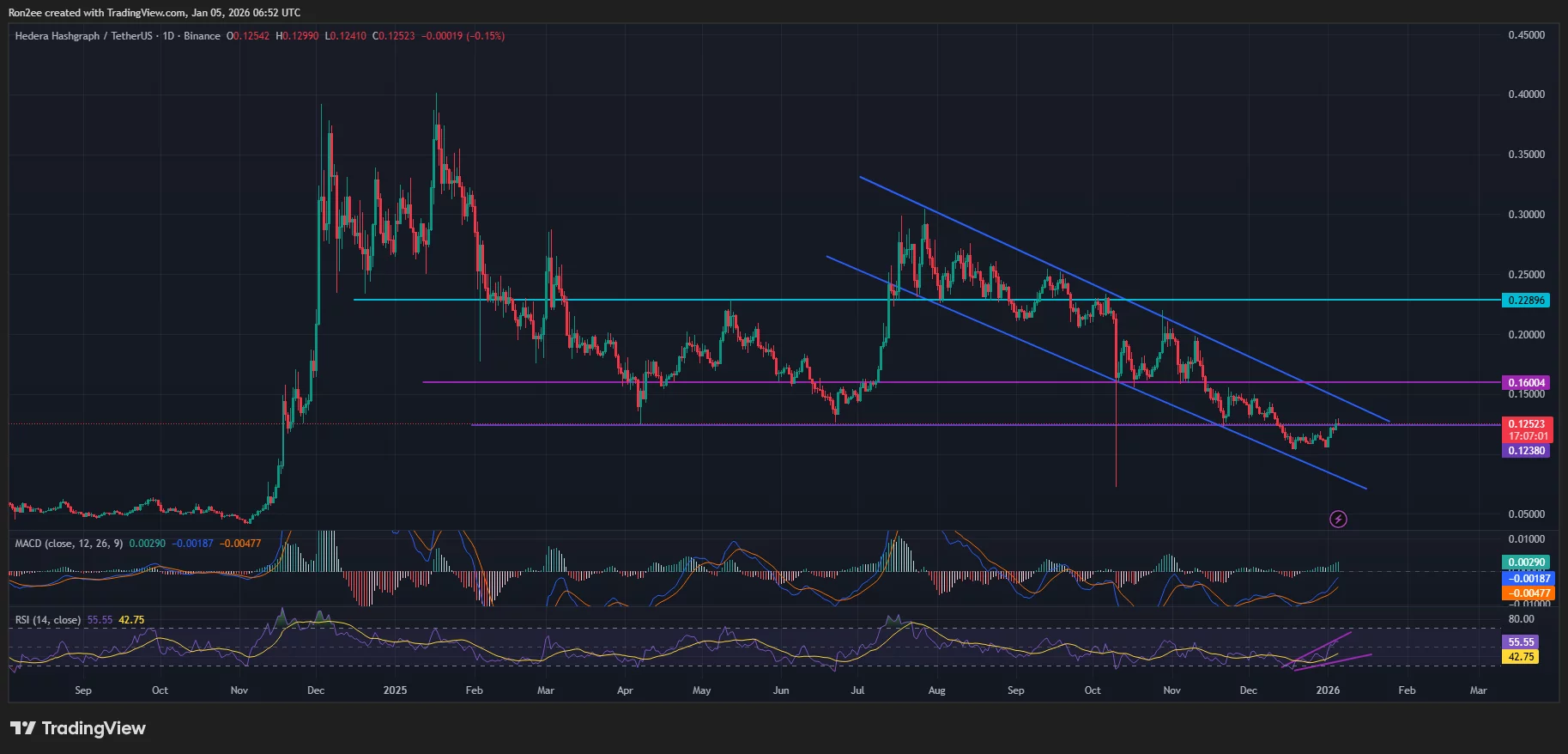Click the TradingView logo at bottom left
Viewport: 1568px width, 754px height.
coord(78,728)
